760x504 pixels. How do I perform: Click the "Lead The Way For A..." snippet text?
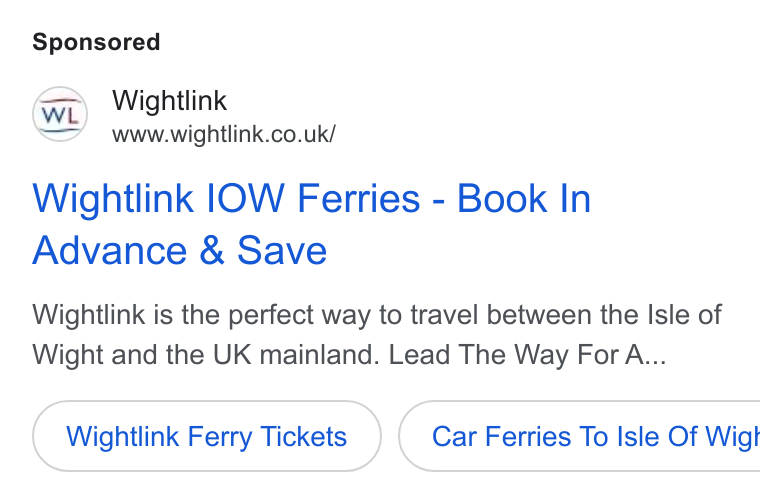click(527, 355)
